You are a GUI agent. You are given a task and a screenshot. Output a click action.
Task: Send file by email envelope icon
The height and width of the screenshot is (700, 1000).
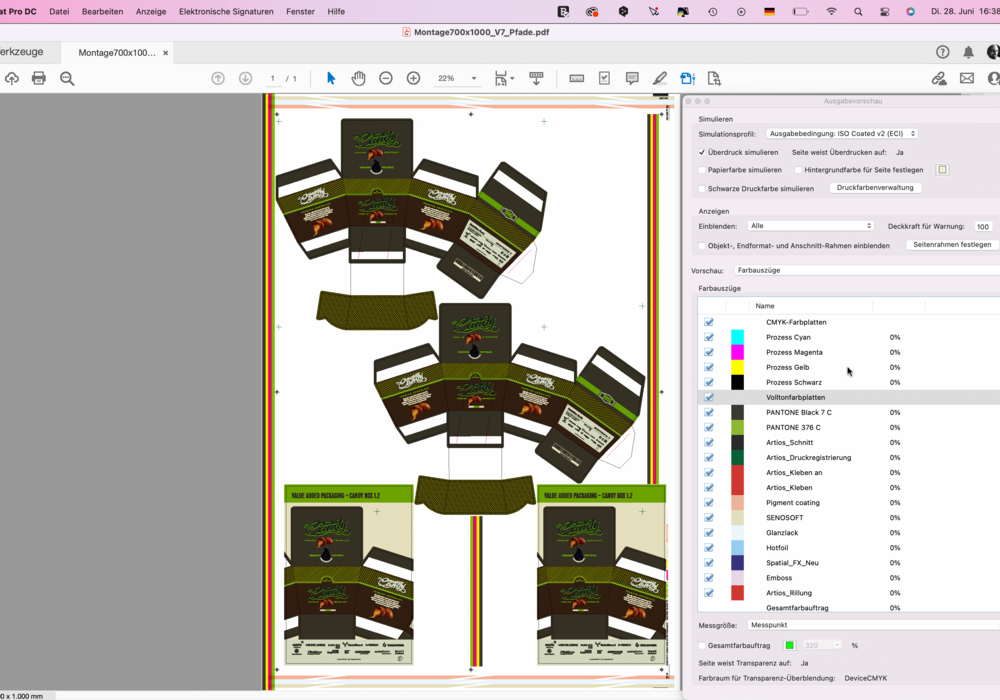click(967, 78)
